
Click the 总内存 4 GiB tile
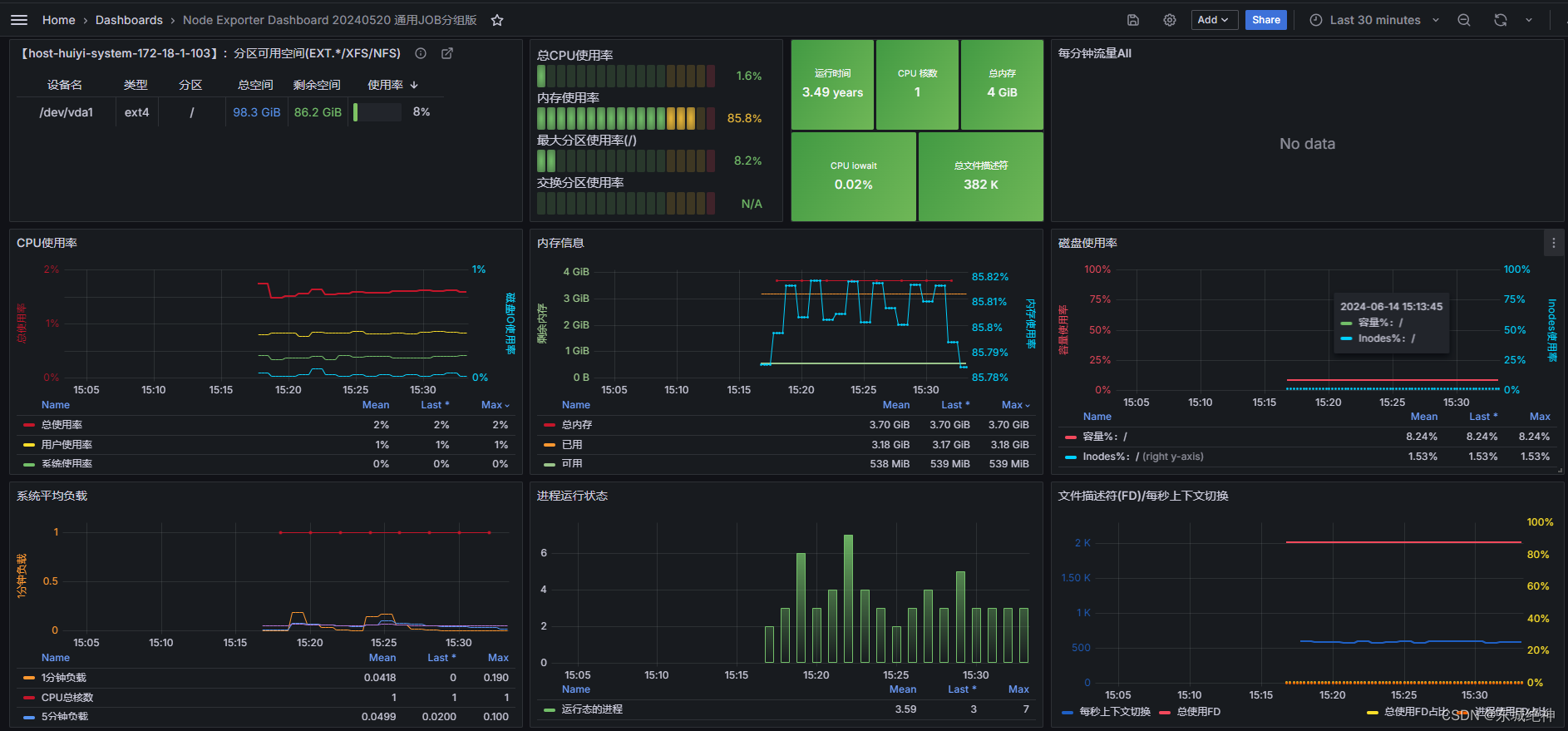[x=1002, y=85]
